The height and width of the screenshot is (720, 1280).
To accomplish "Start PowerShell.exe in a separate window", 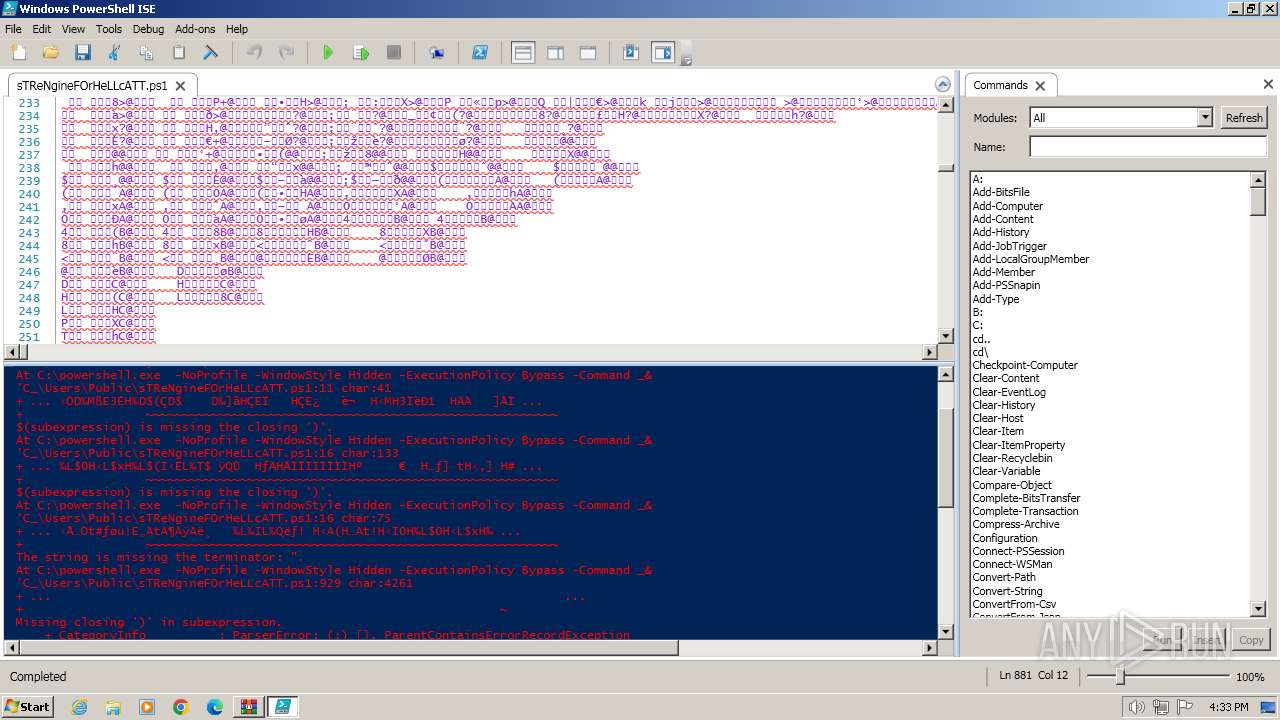I will coord(480,52).
